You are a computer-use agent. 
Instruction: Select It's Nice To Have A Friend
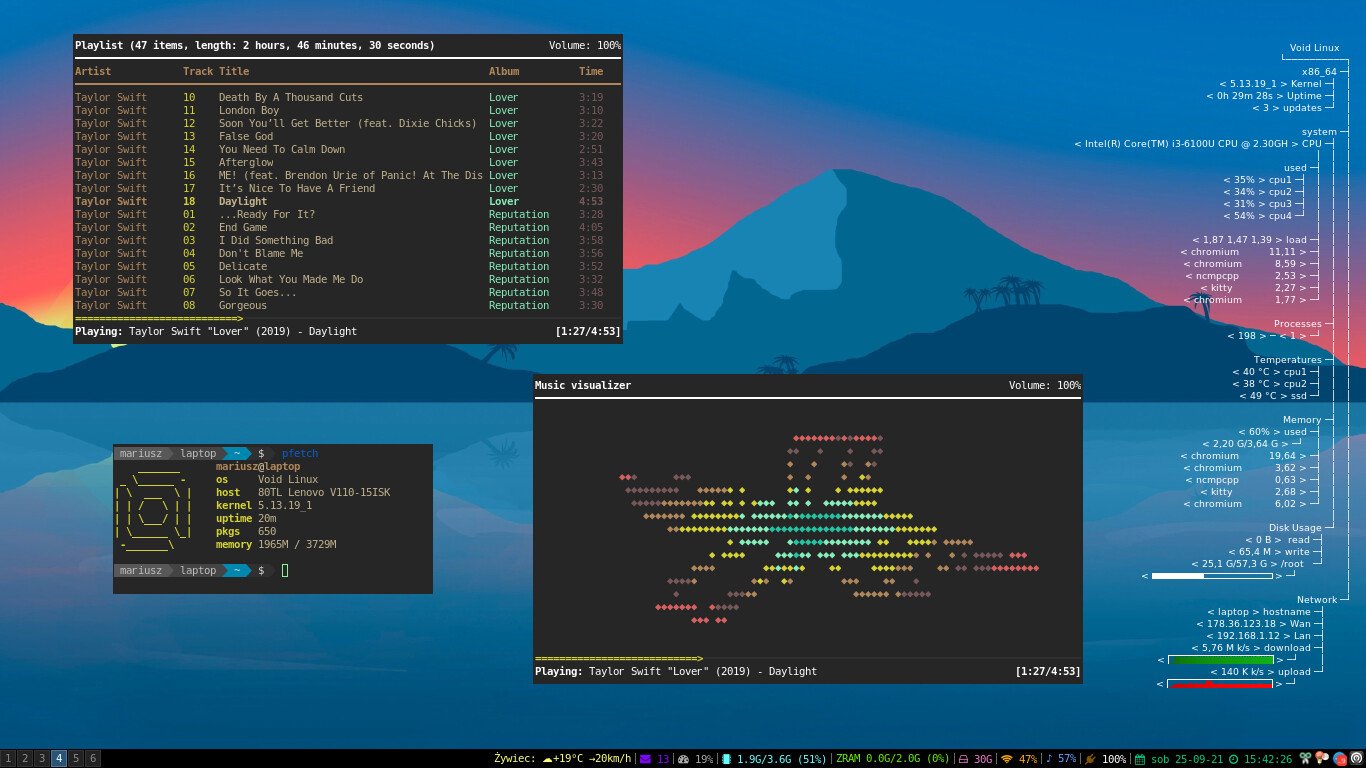(347, 188)
